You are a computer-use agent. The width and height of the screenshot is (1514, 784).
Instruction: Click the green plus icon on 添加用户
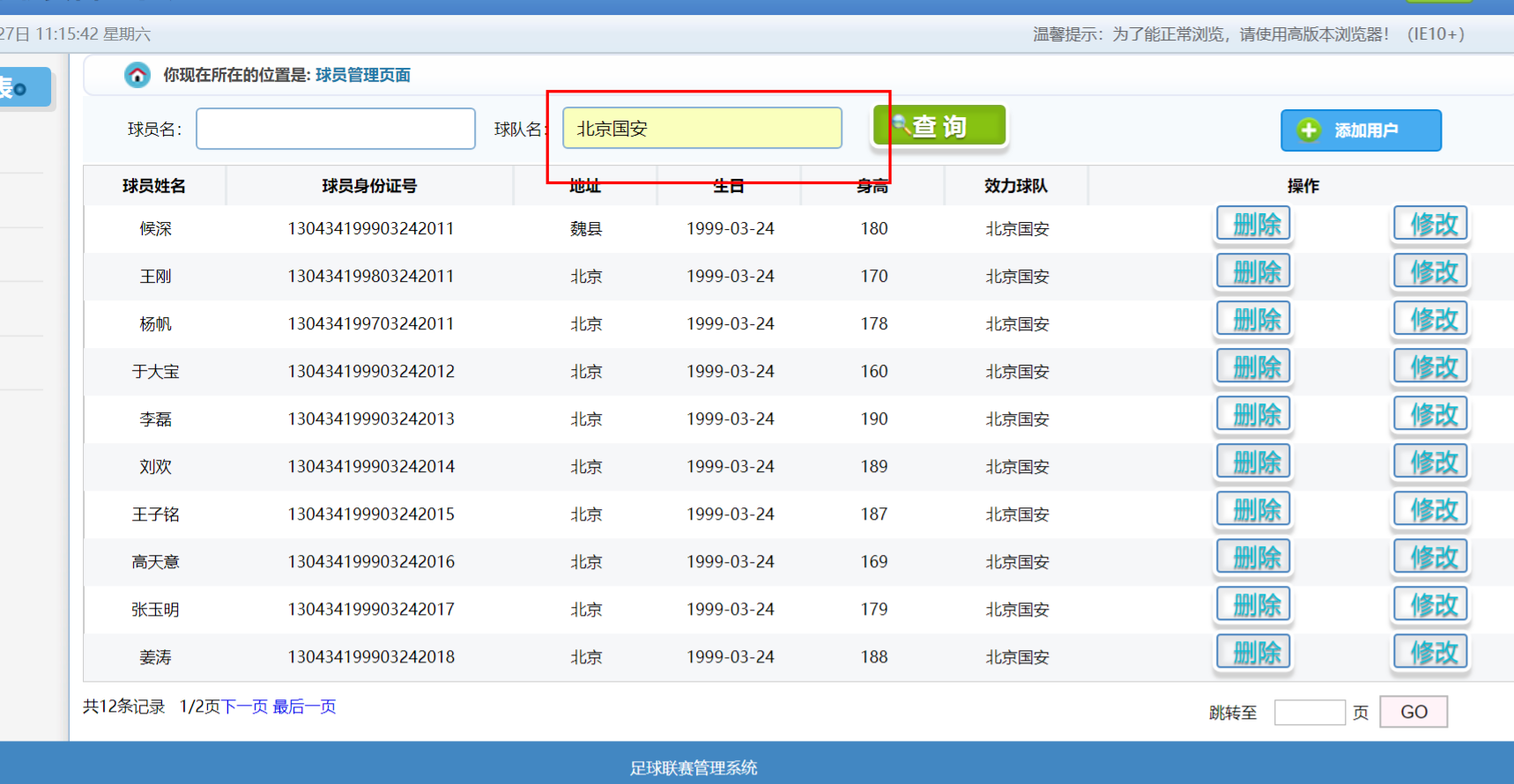(1309, 130)
